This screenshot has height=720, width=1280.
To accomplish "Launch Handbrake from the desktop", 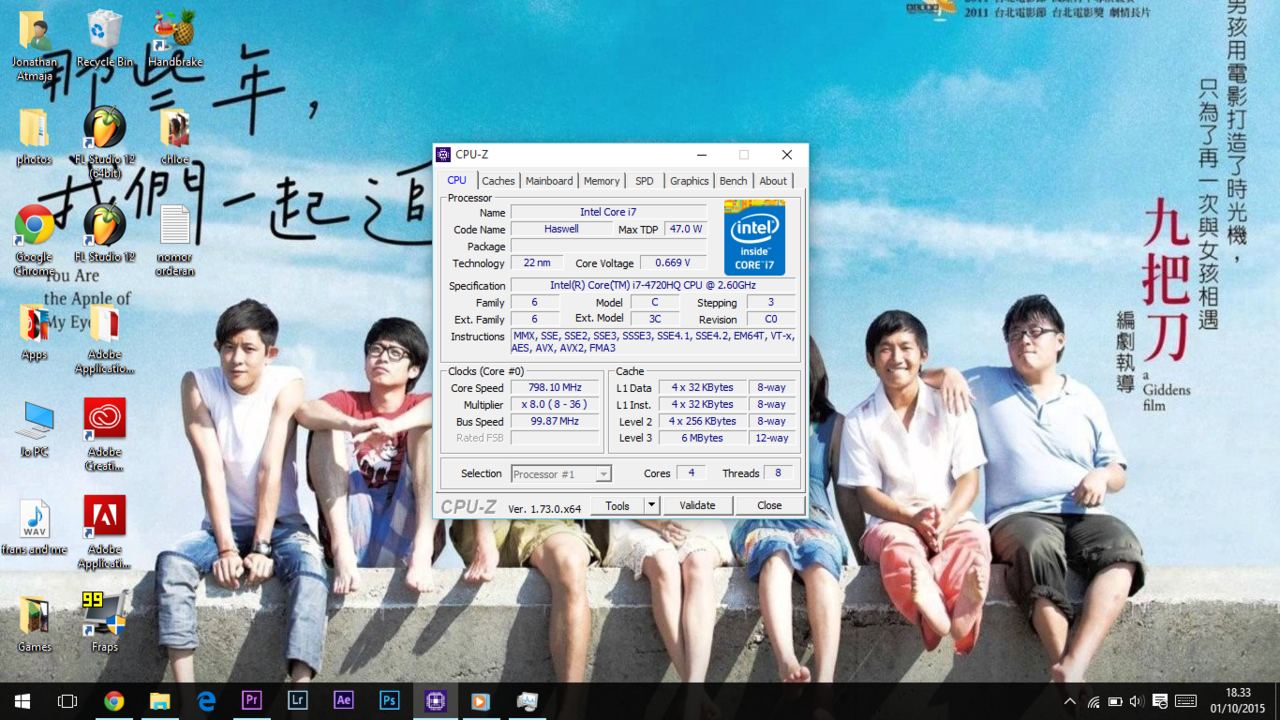I will [x=175, y=40].
